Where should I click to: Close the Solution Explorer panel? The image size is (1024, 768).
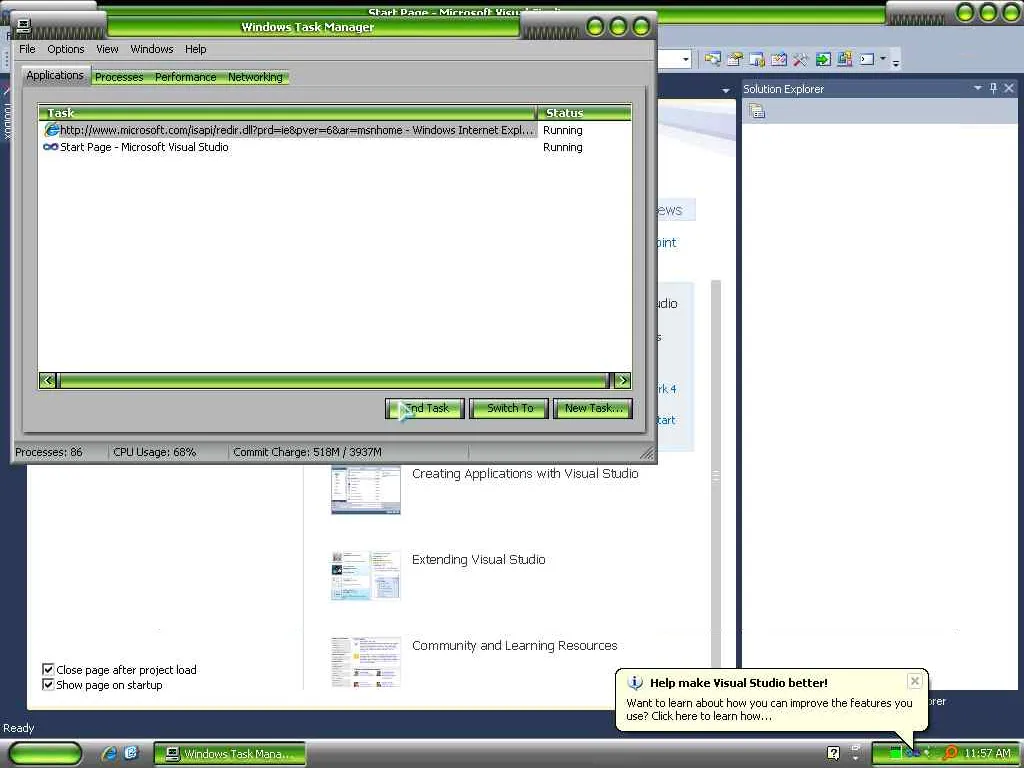[x=1009, y=88]
